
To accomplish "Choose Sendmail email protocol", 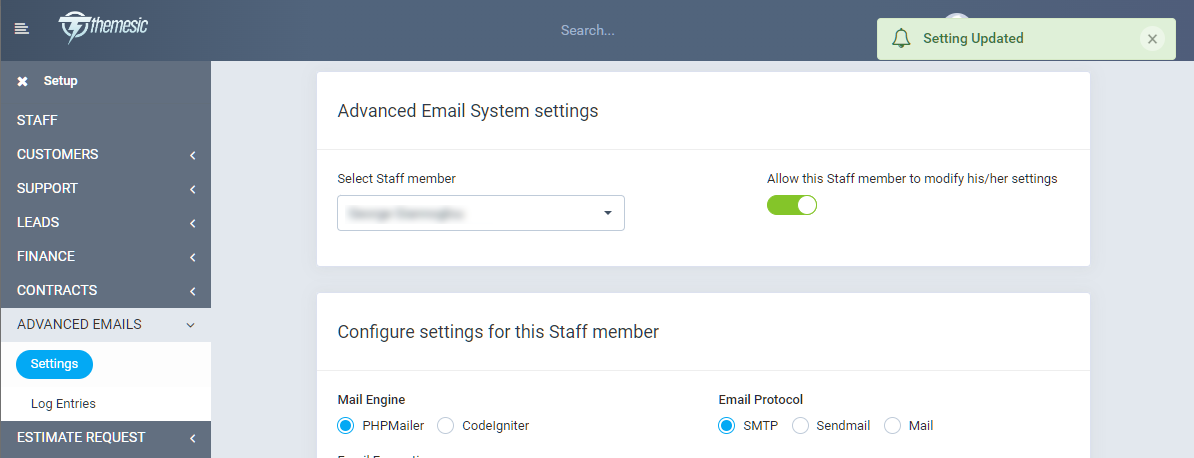I will [801, 425].
